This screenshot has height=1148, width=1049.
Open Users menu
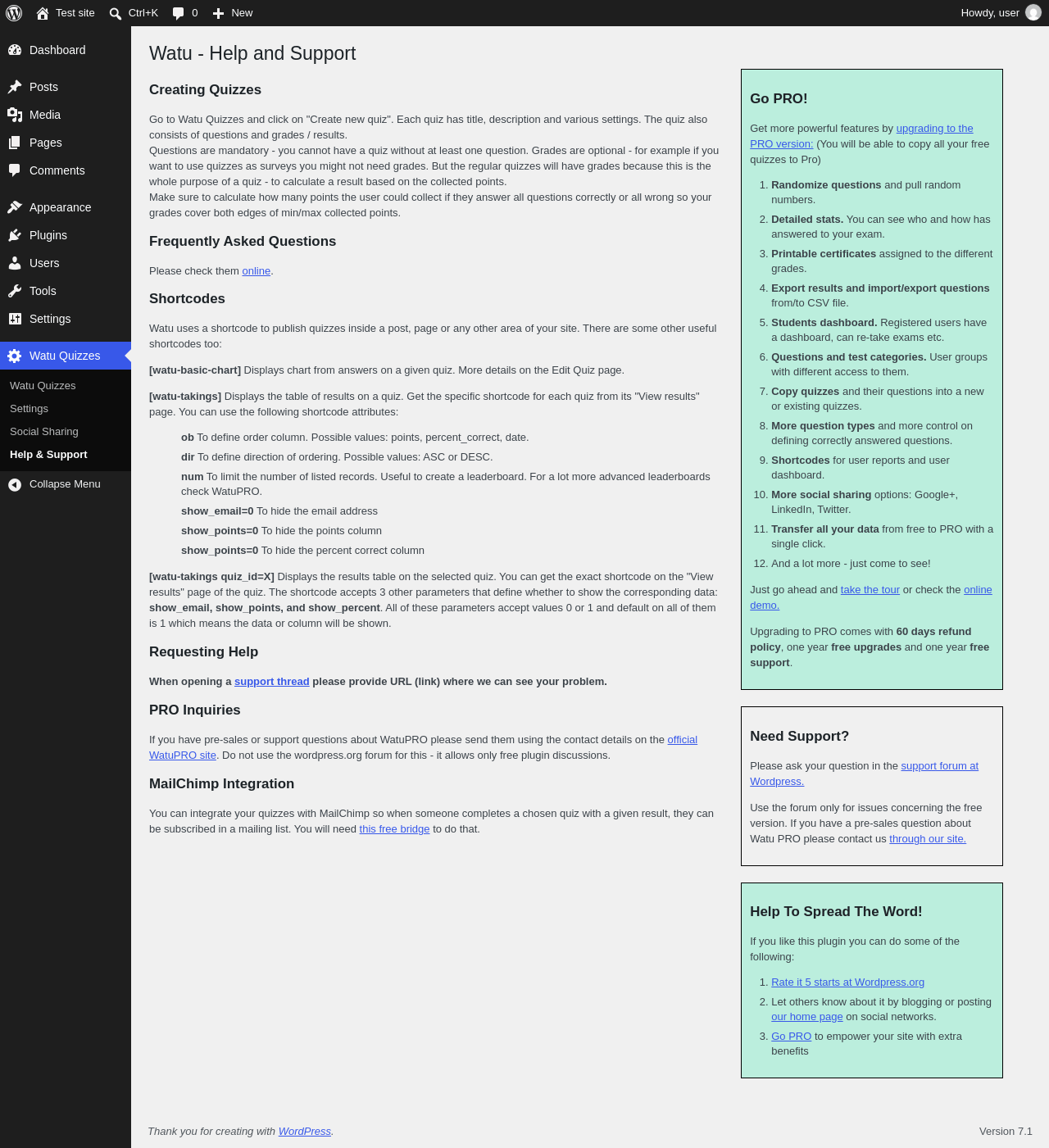pos(66,263)
